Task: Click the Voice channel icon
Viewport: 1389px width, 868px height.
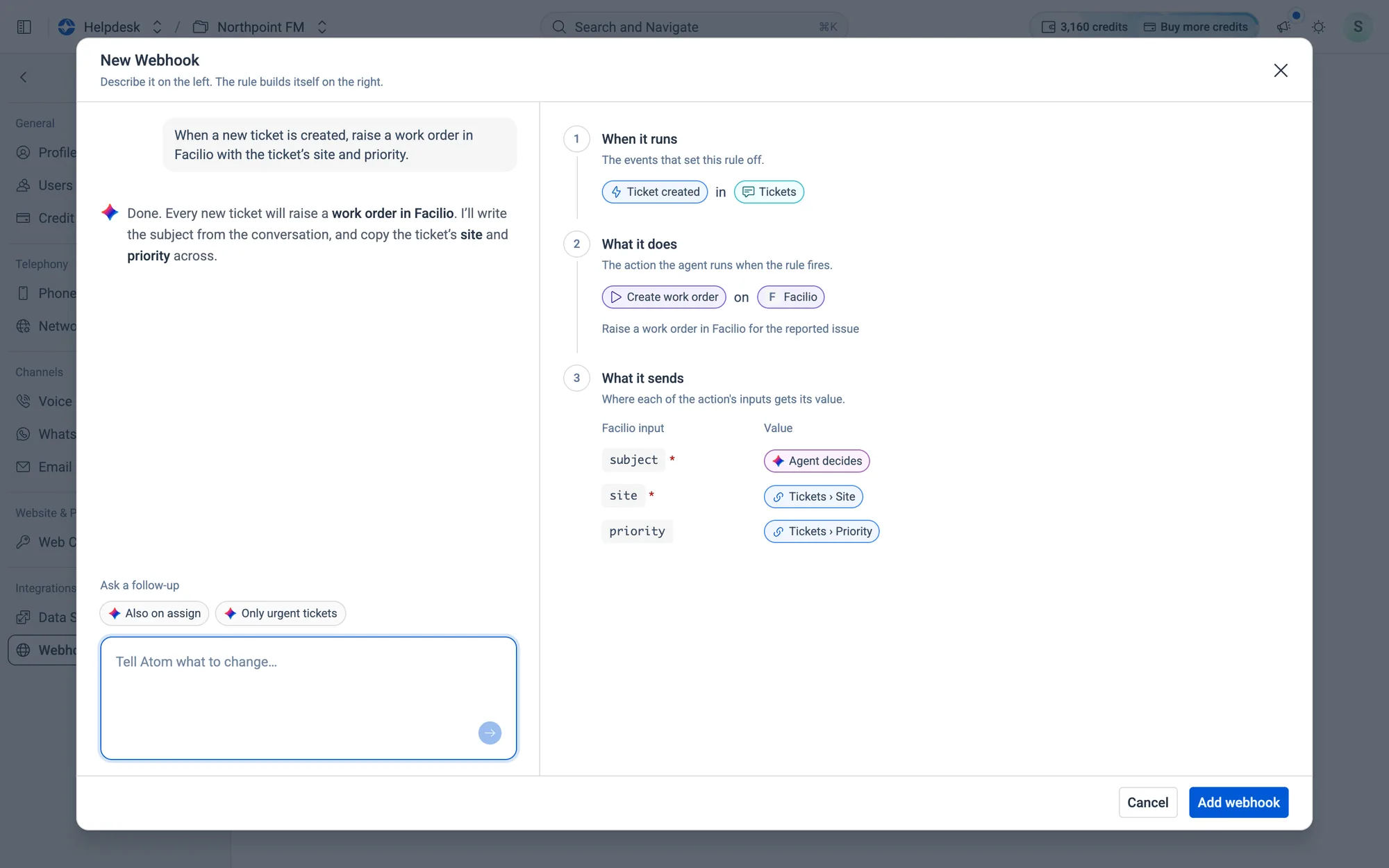Action: coord(24,401)
